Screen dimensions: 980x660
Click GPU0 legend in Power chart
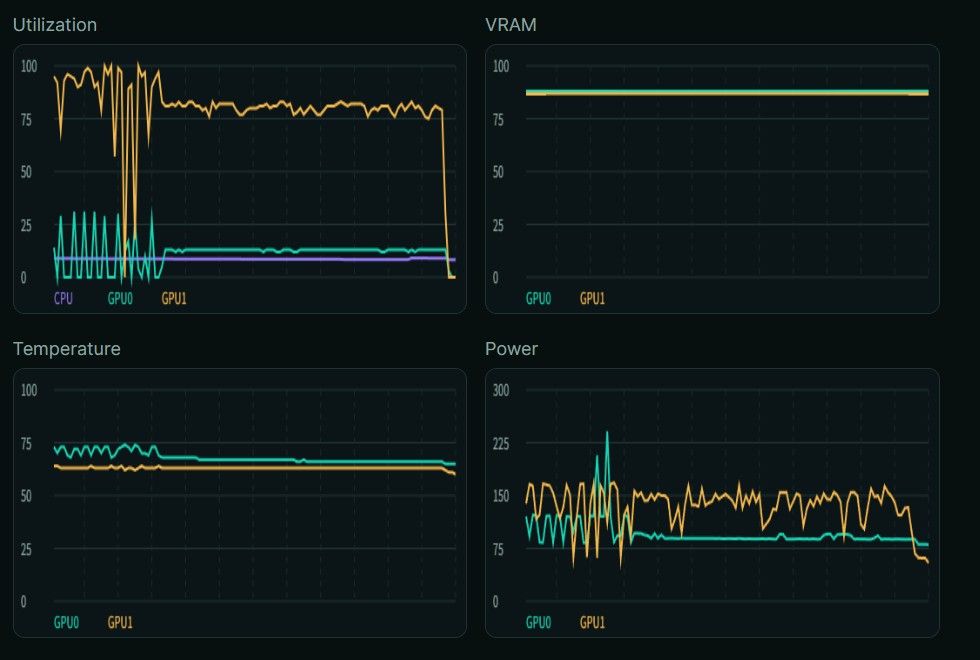[538, 622]
